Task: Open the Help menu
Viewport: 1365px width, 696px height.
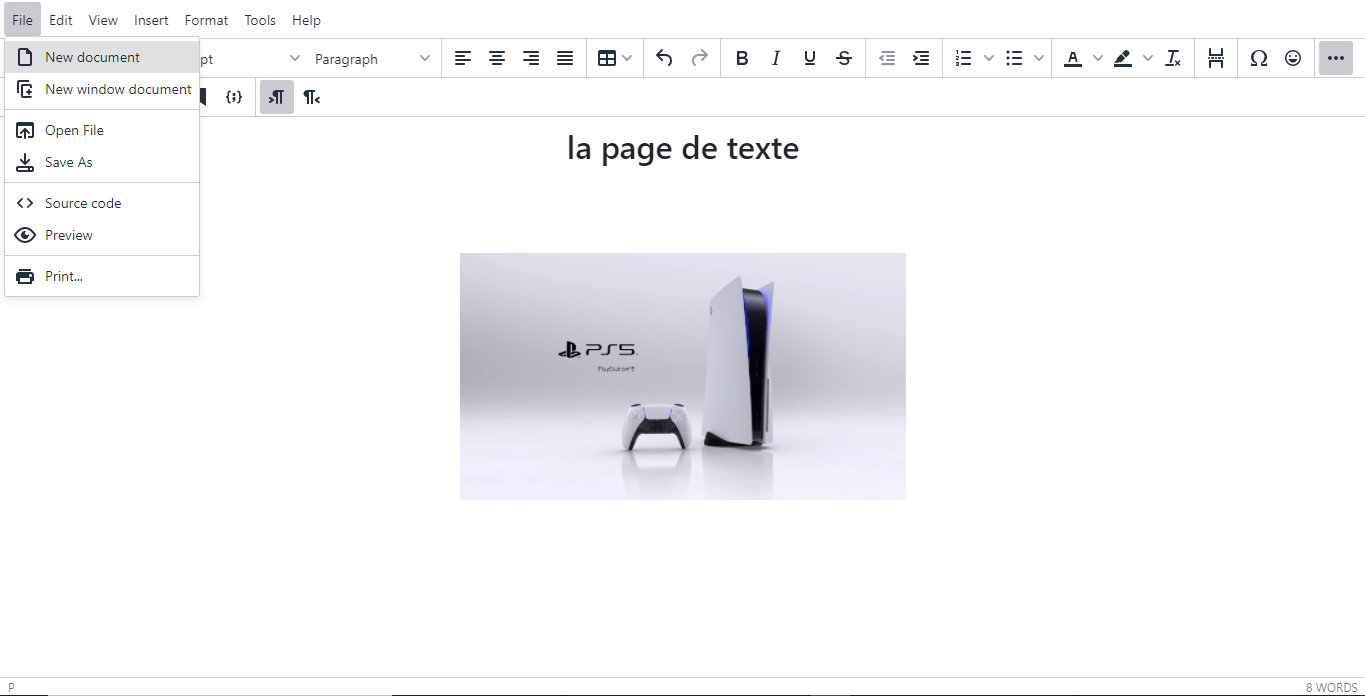Action: coord(306,20)
